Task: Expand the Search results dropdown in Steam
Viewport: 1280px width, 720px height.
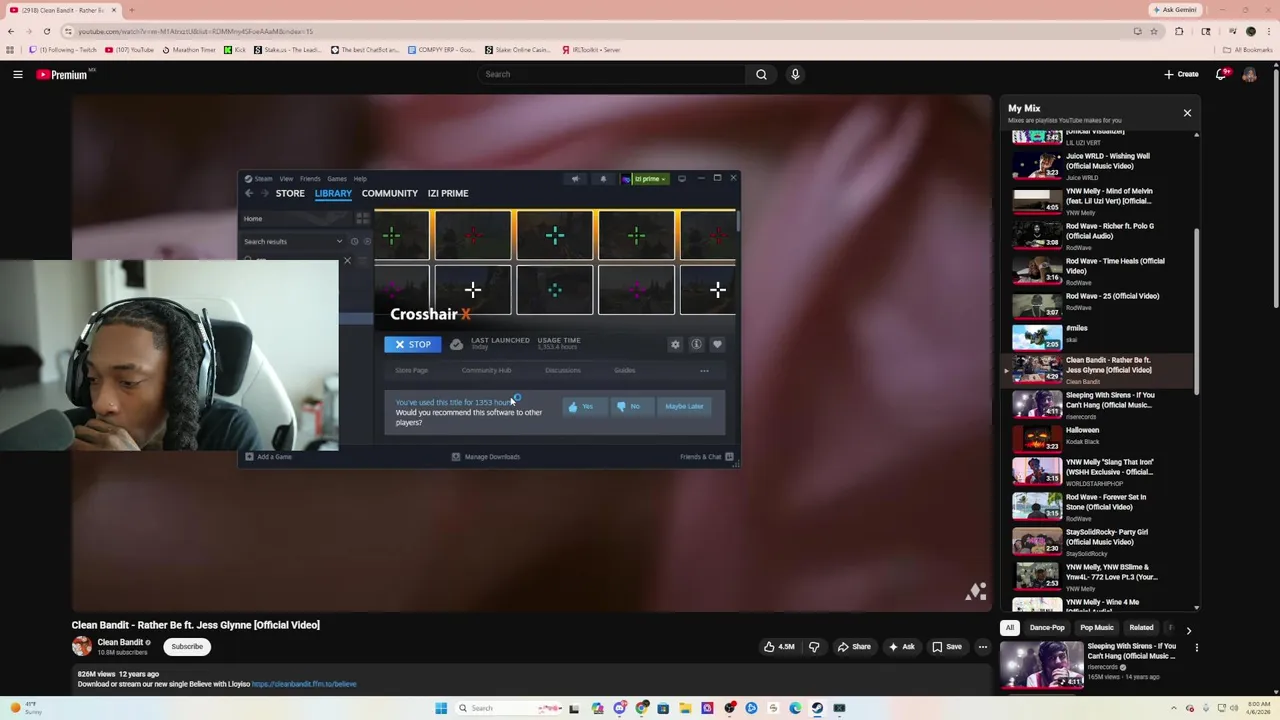Action: 339,241
